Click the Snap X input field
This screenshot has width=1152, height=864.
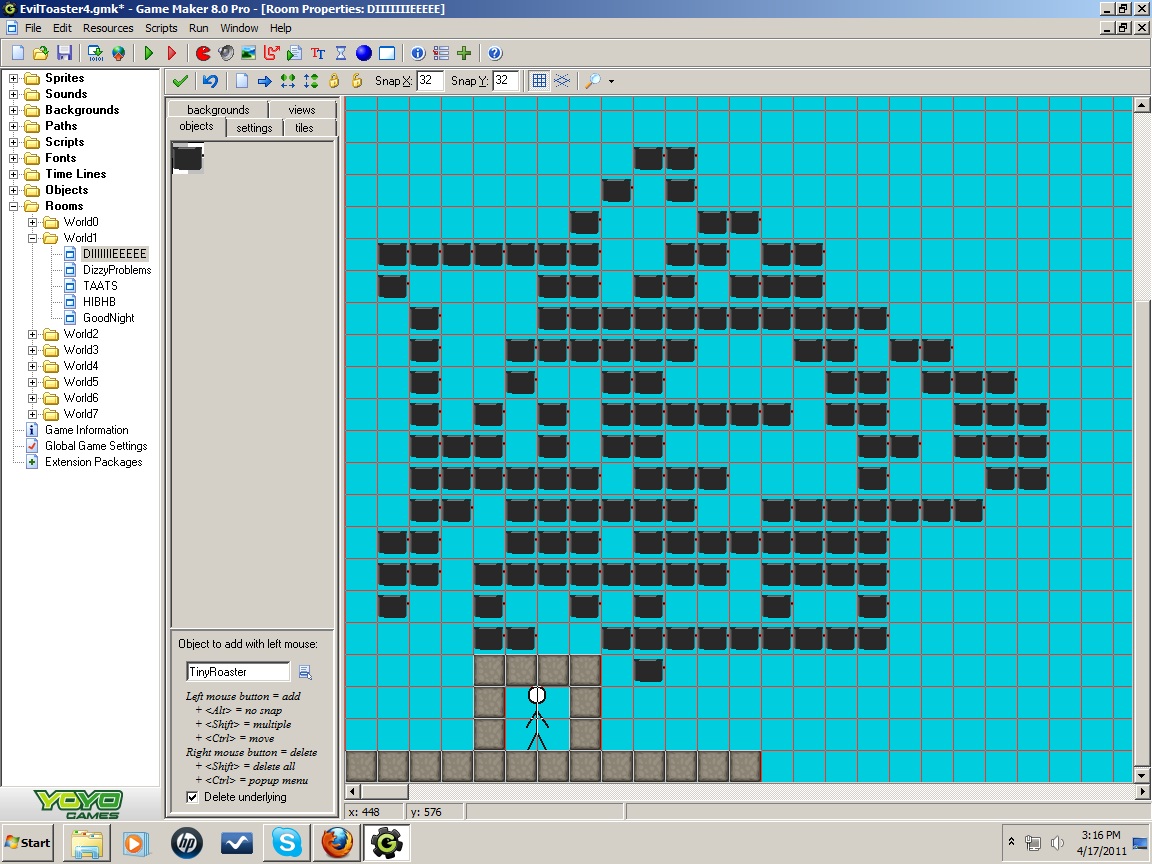point(429,81)
